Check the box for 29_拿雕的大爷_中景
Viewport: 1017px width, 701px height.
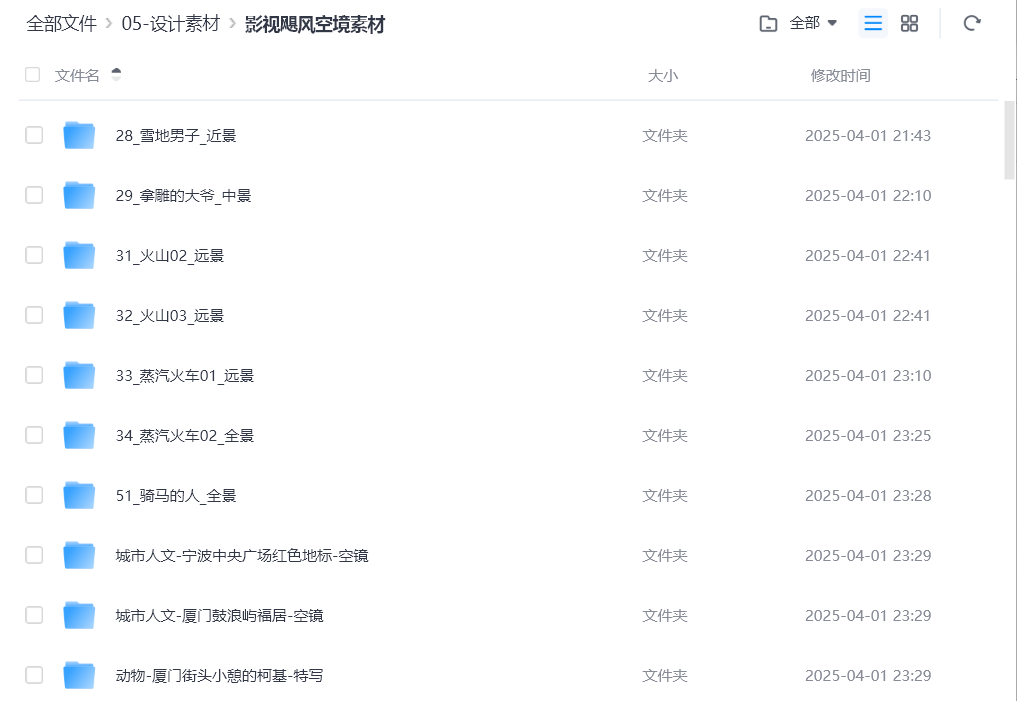34,195
